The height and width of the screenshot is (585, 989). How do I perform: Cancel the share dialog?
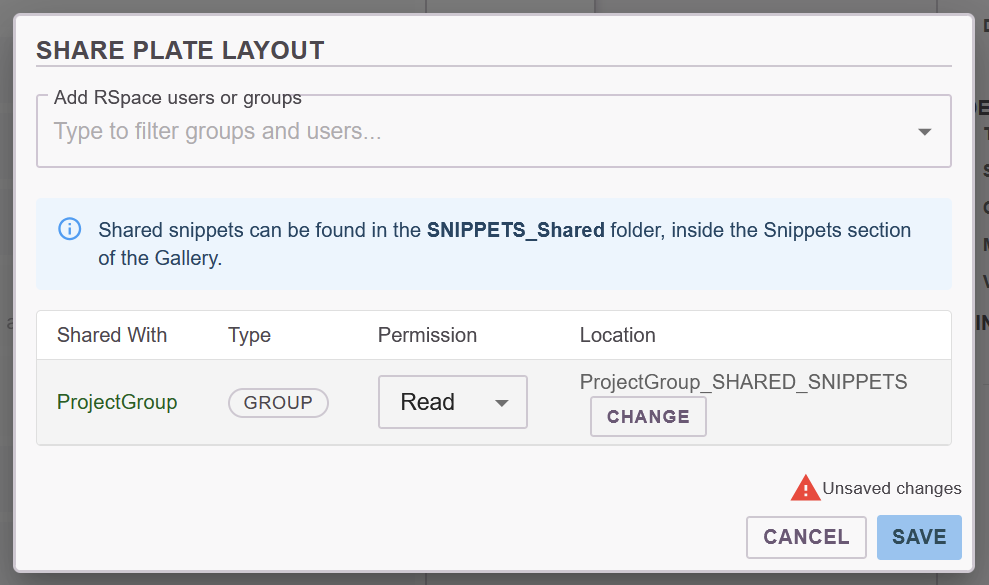[806, 537]
